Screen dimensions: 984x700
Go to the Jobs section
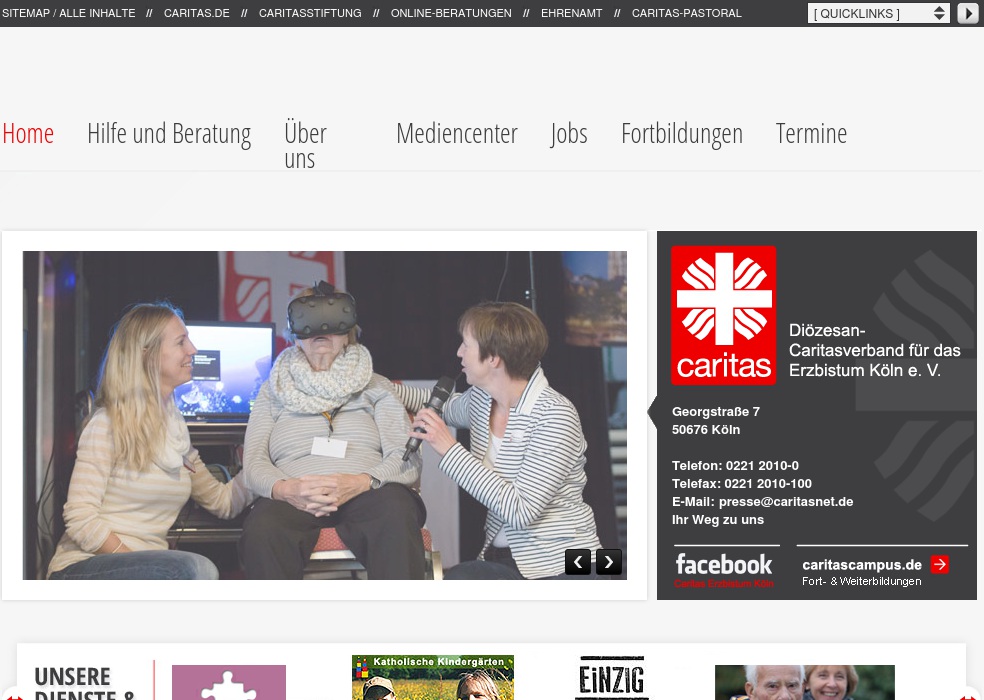tap(568, 132)
